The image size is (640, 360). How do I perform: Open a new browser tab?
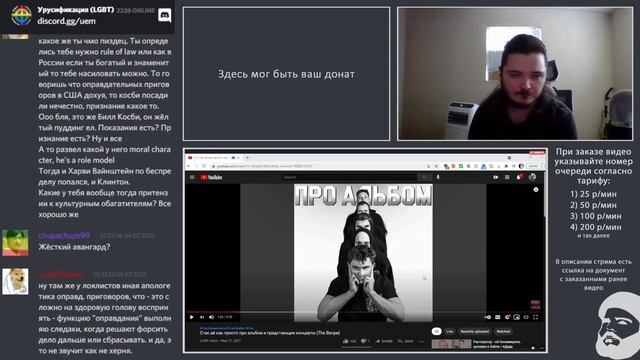pos(247,158)
